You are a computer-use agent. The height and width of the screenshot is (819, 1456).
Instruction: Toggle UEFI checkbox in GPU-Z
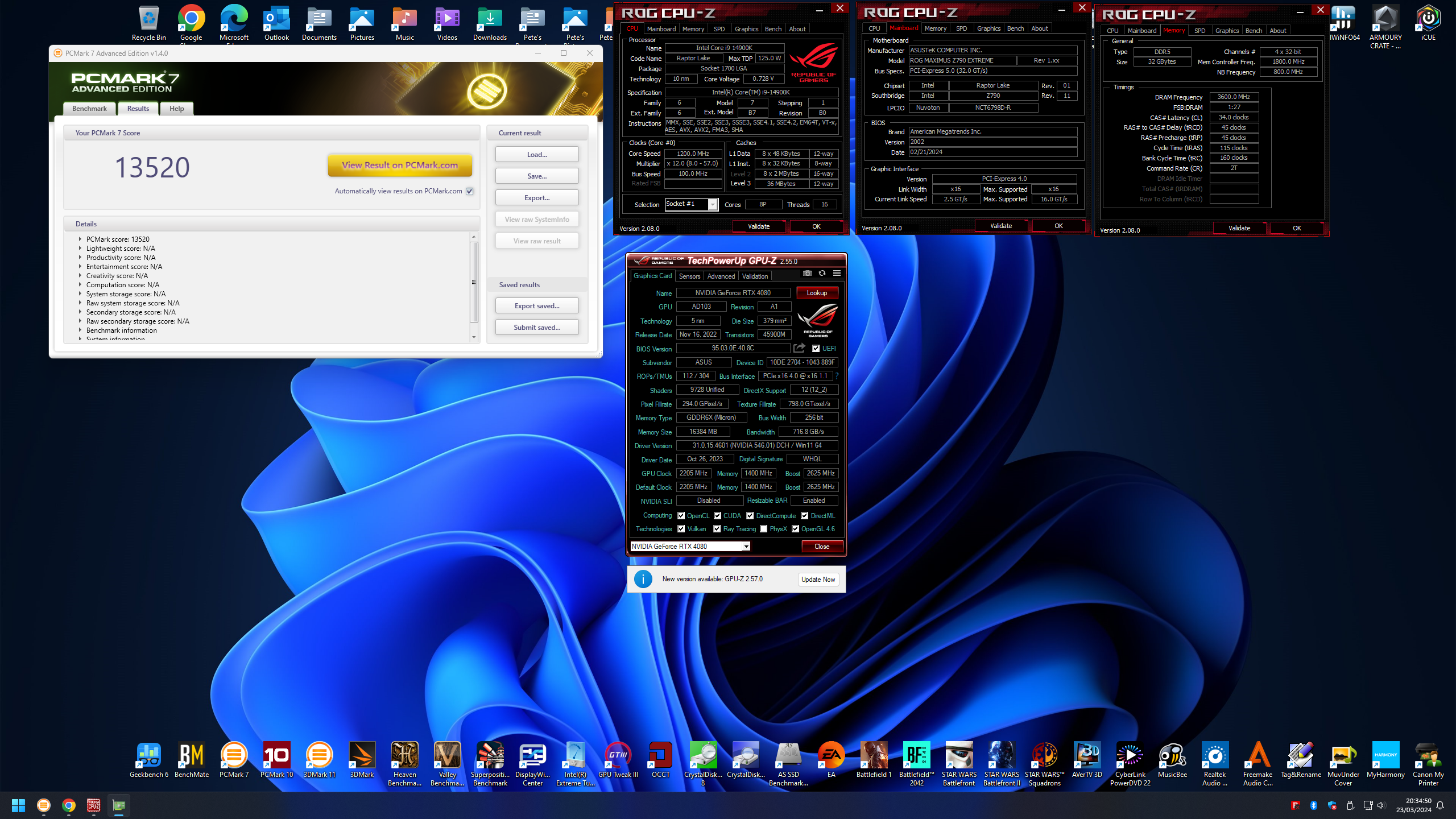(x=816, y=349)
